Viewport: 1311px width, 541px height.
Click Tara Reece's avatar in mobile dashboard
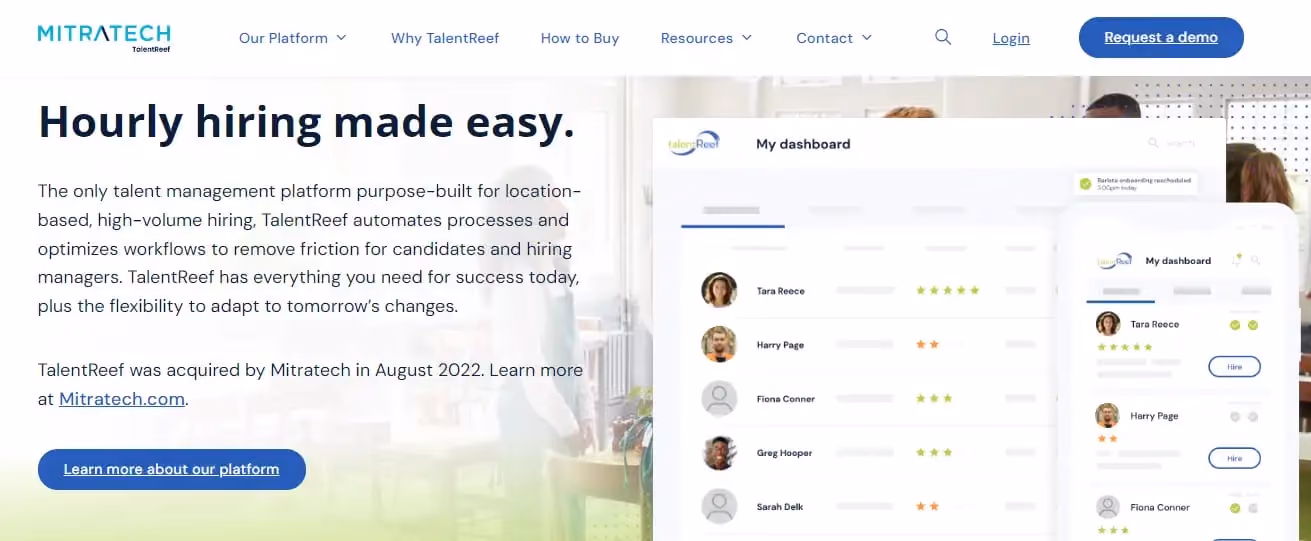(x=1108, y=323)
